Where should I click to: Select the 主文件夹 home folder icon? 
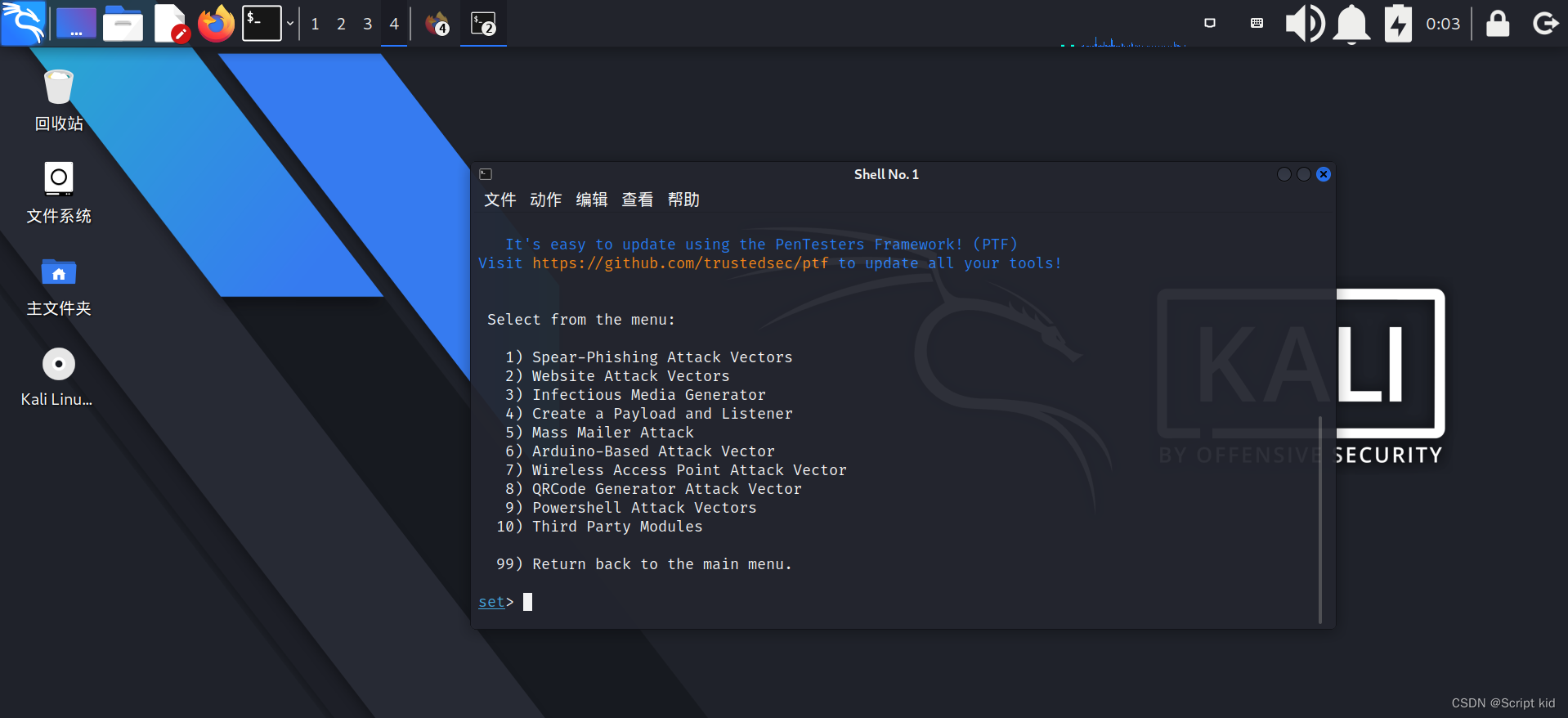(x=59, y=286)
